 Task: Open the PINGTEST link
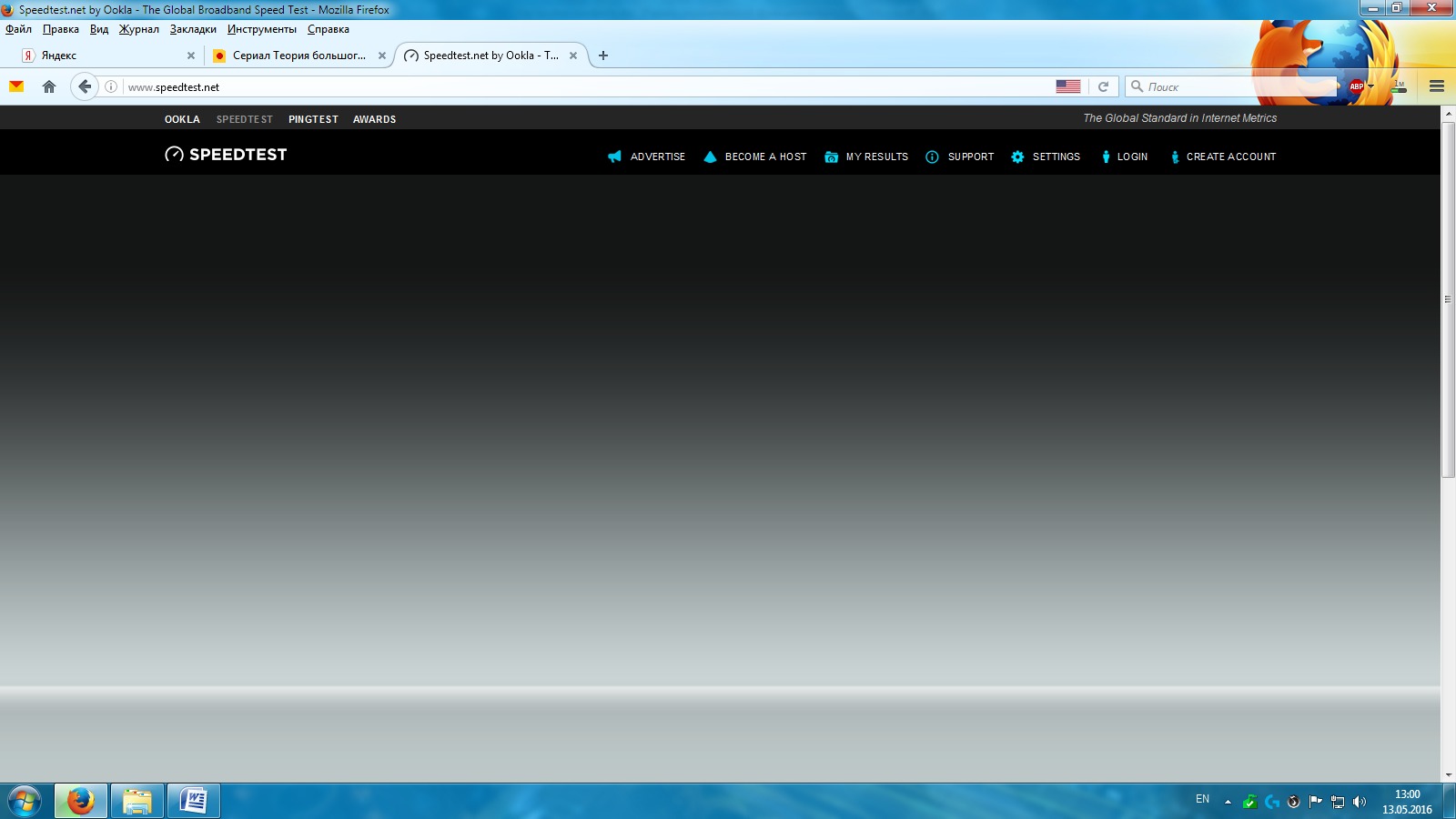pyautogui.click(x=313, y=119)
